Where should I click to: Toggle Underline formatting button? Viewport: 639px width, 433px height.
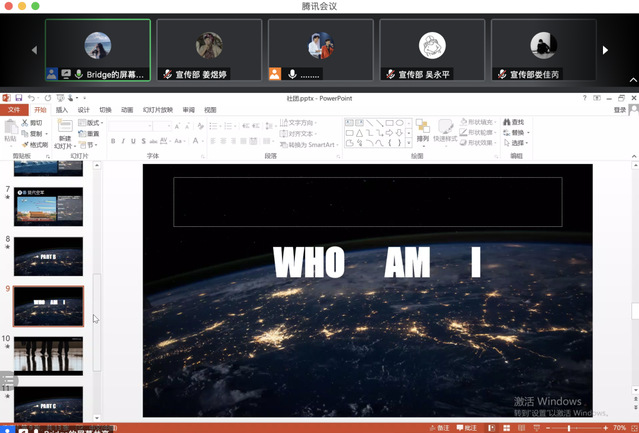133,141
